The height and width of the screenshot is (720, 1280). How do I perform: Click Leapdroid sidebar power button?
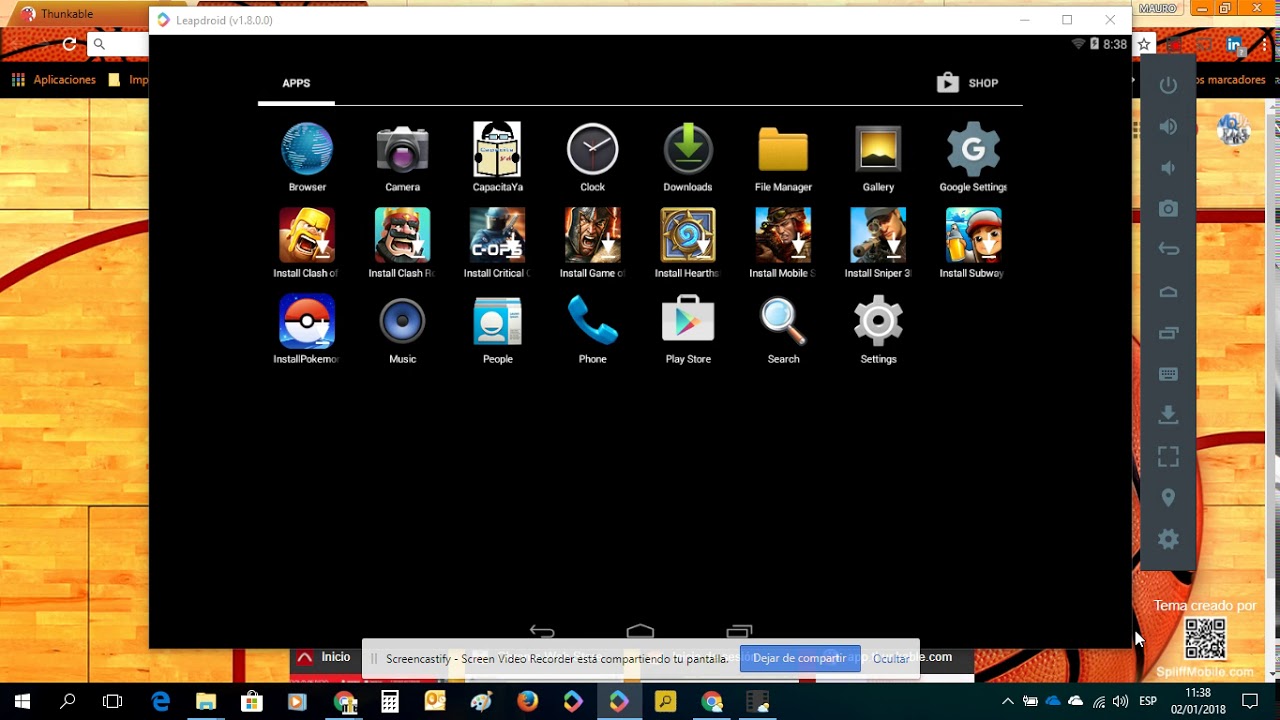(1168, 85)
